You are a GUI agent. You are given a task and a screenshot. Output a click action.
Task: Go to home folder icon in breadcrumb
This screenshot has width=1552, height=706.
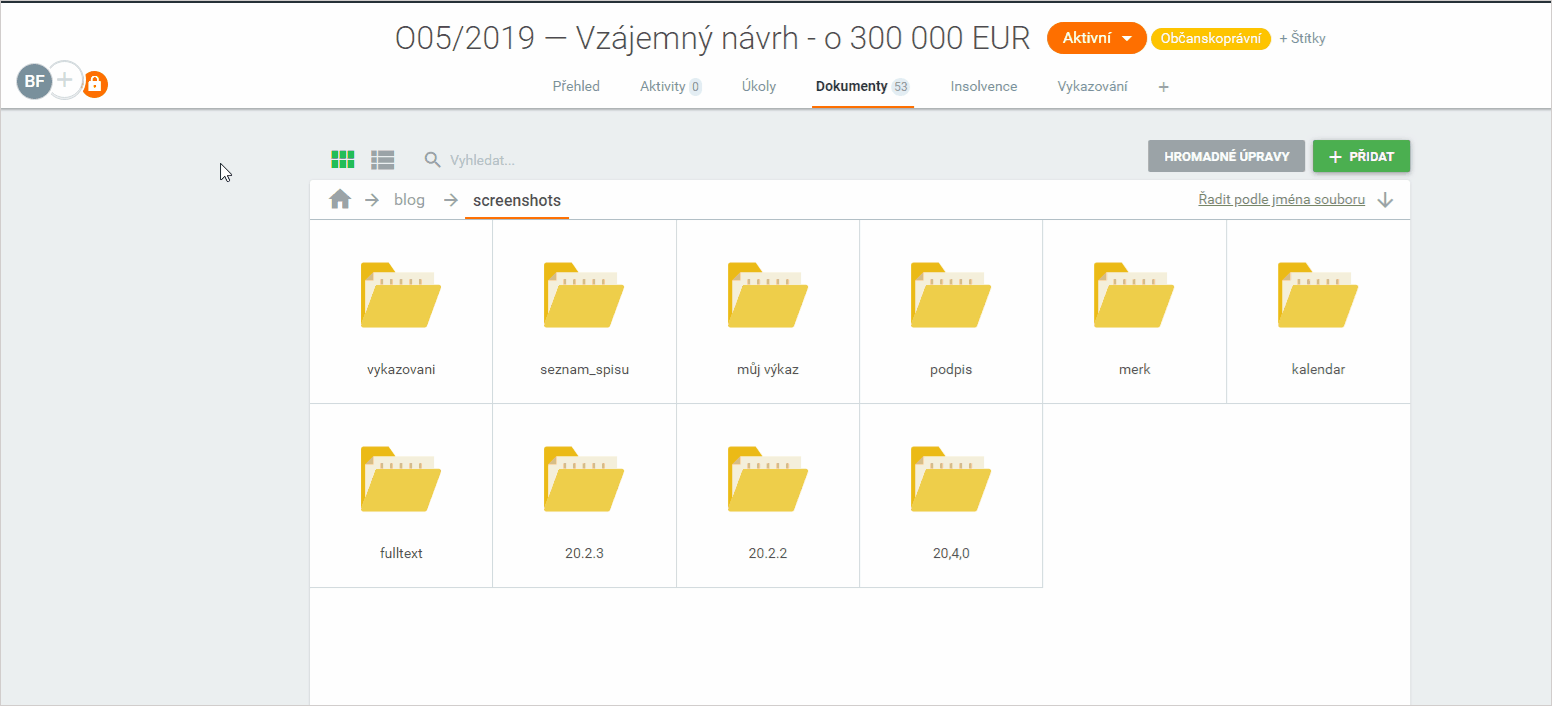[340, 199]
